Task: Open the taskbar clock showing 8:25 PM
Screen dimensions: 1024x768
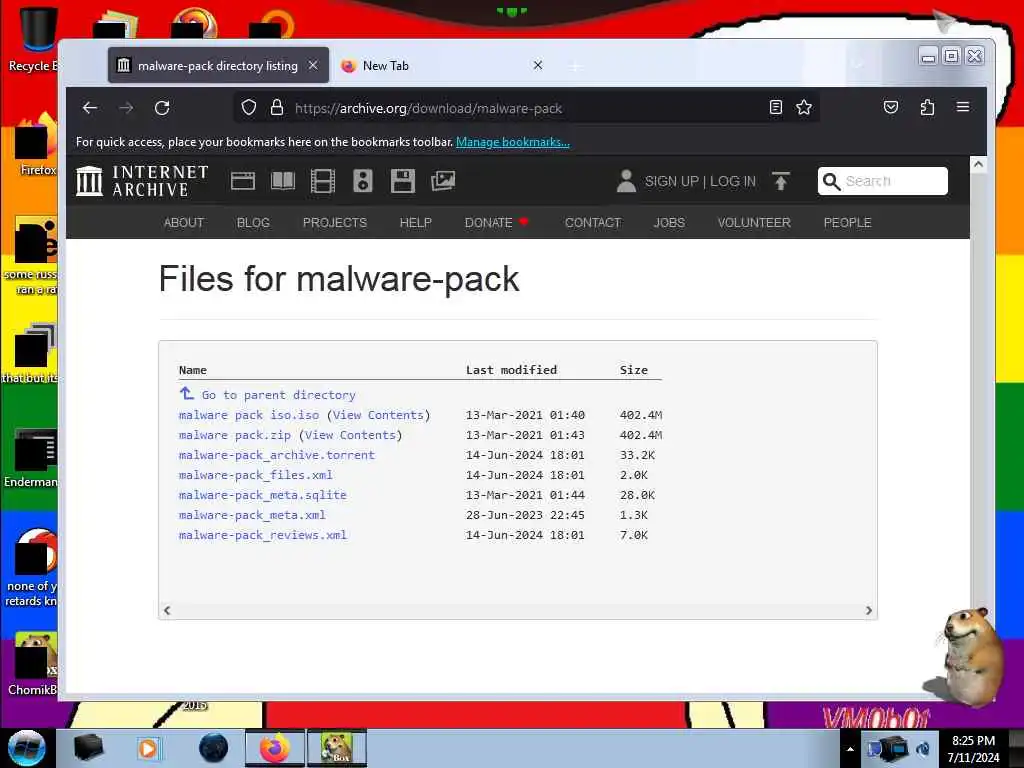Action: click(974, 748)
